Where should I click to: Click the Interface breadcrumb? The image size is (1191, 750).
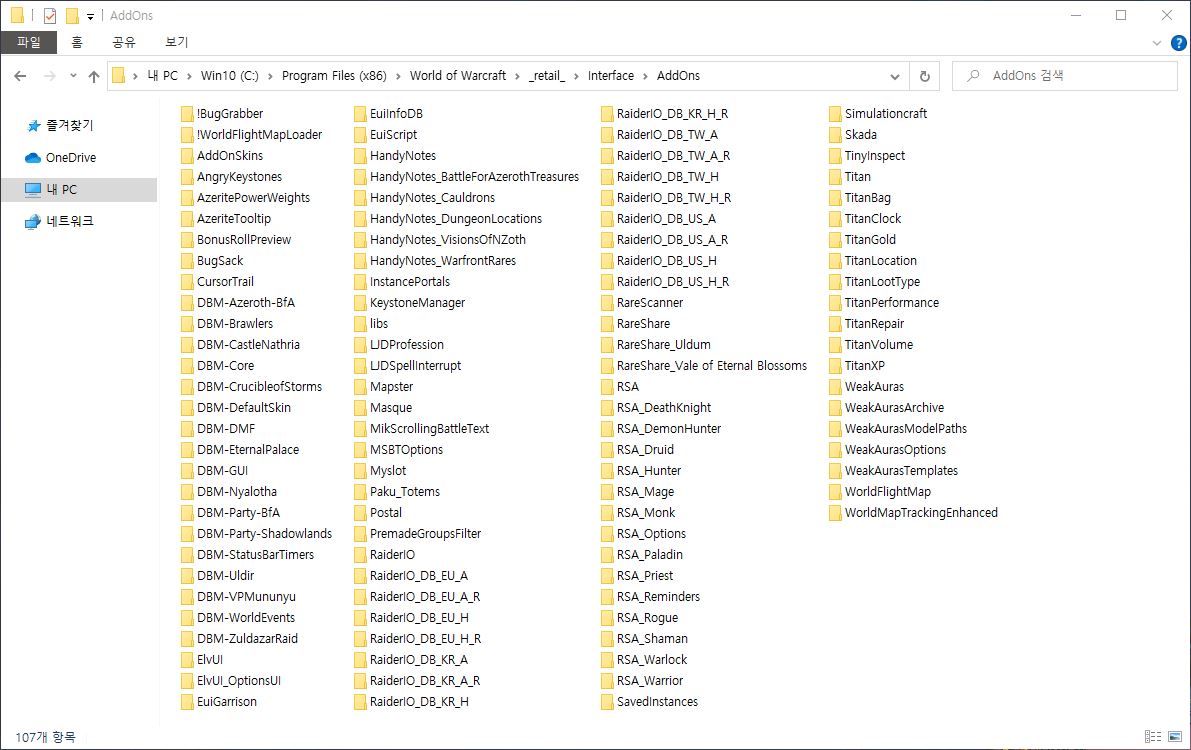[x=611, y=76]
